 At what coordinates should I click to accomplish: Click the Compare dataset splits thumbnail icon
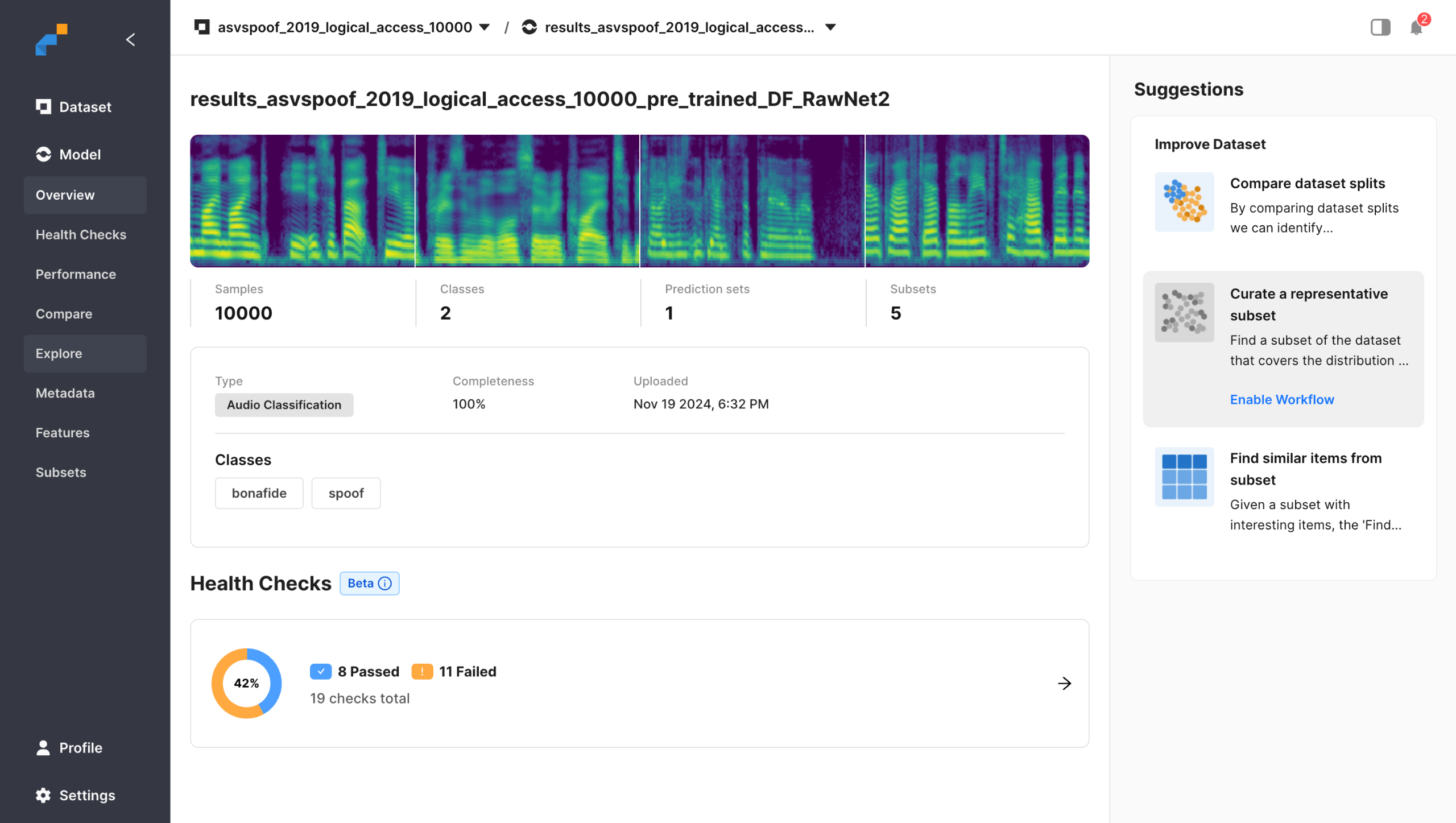(1184, 202)
